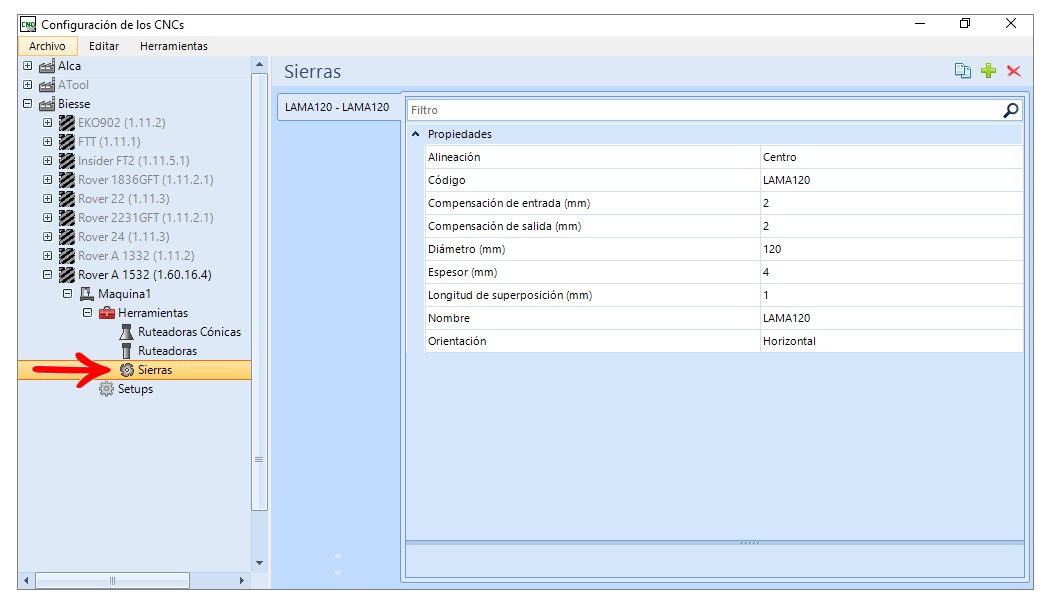Click the FTT machine icon
1046x610 pixels.
(x=67, y=141)
